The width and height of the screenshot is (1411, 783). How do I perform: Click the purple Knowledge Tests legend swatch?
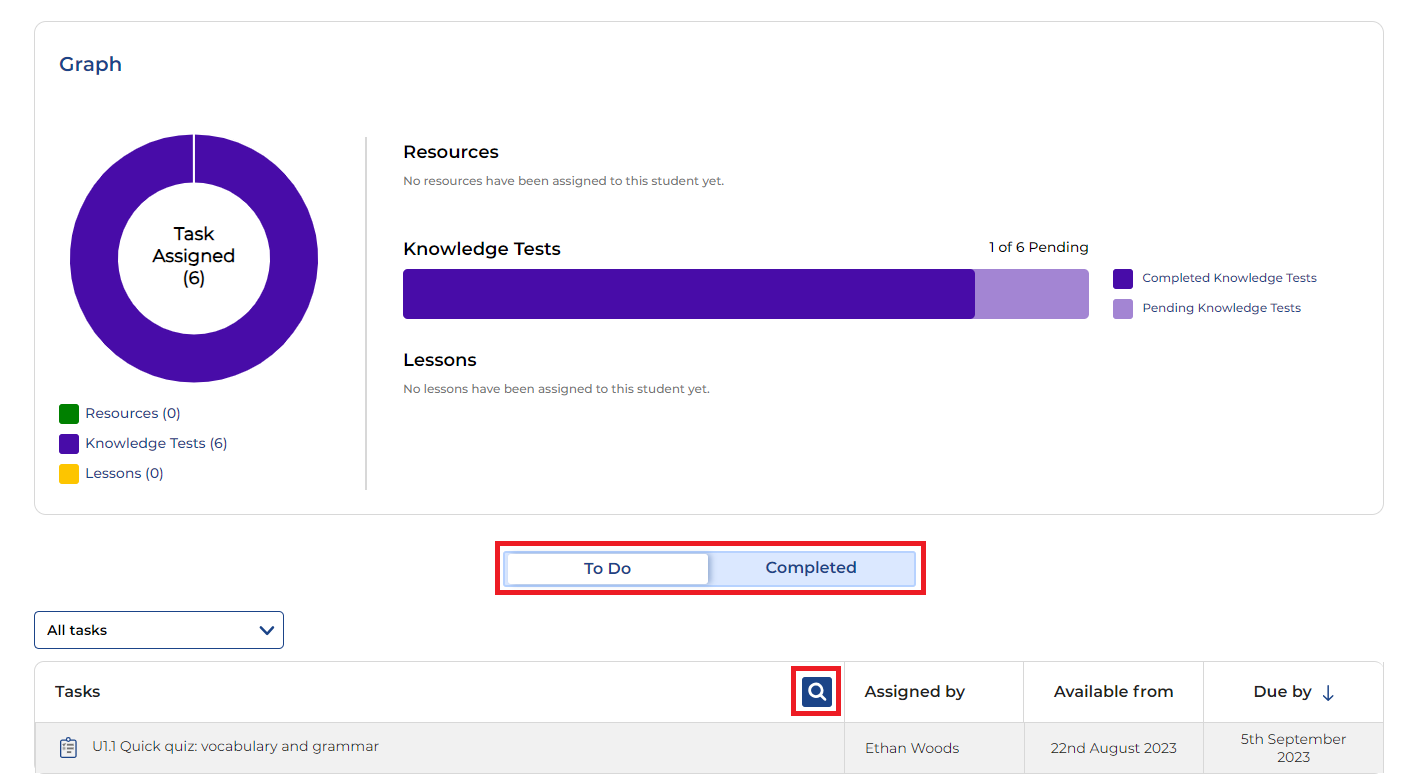point(69,444)
